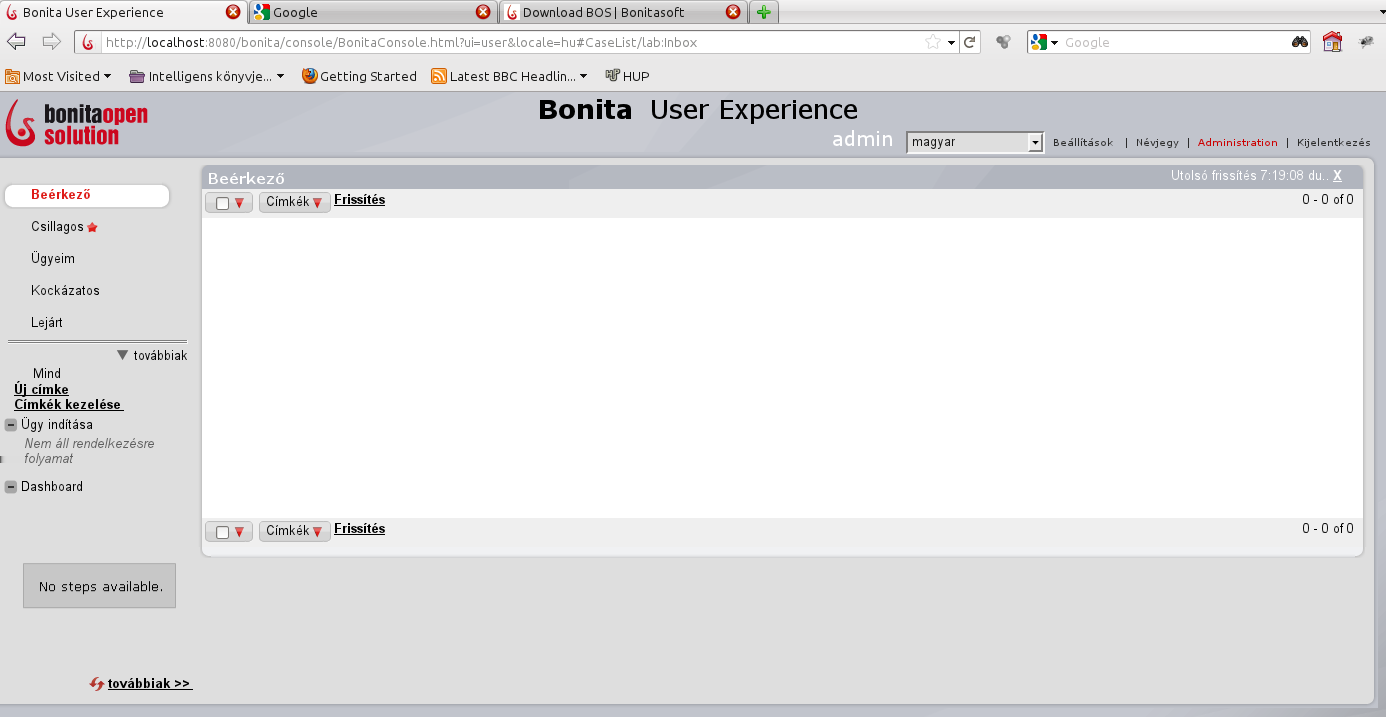Show the Lejárt cases list
Image resolution: width=1386 pixels, height=717 pixels.
tap(47, 323)
